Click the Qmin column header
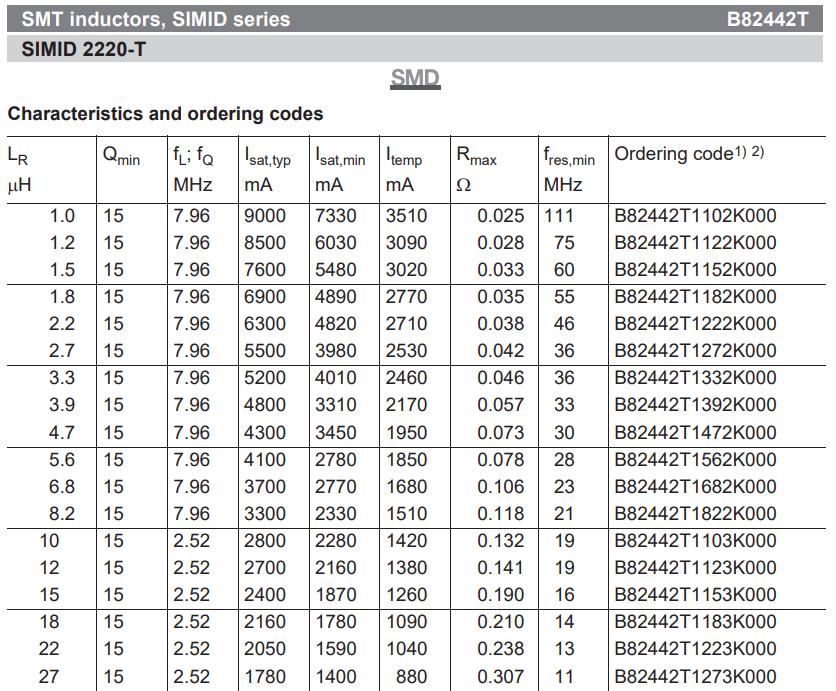The image size is (836, 691). [121, 156]
